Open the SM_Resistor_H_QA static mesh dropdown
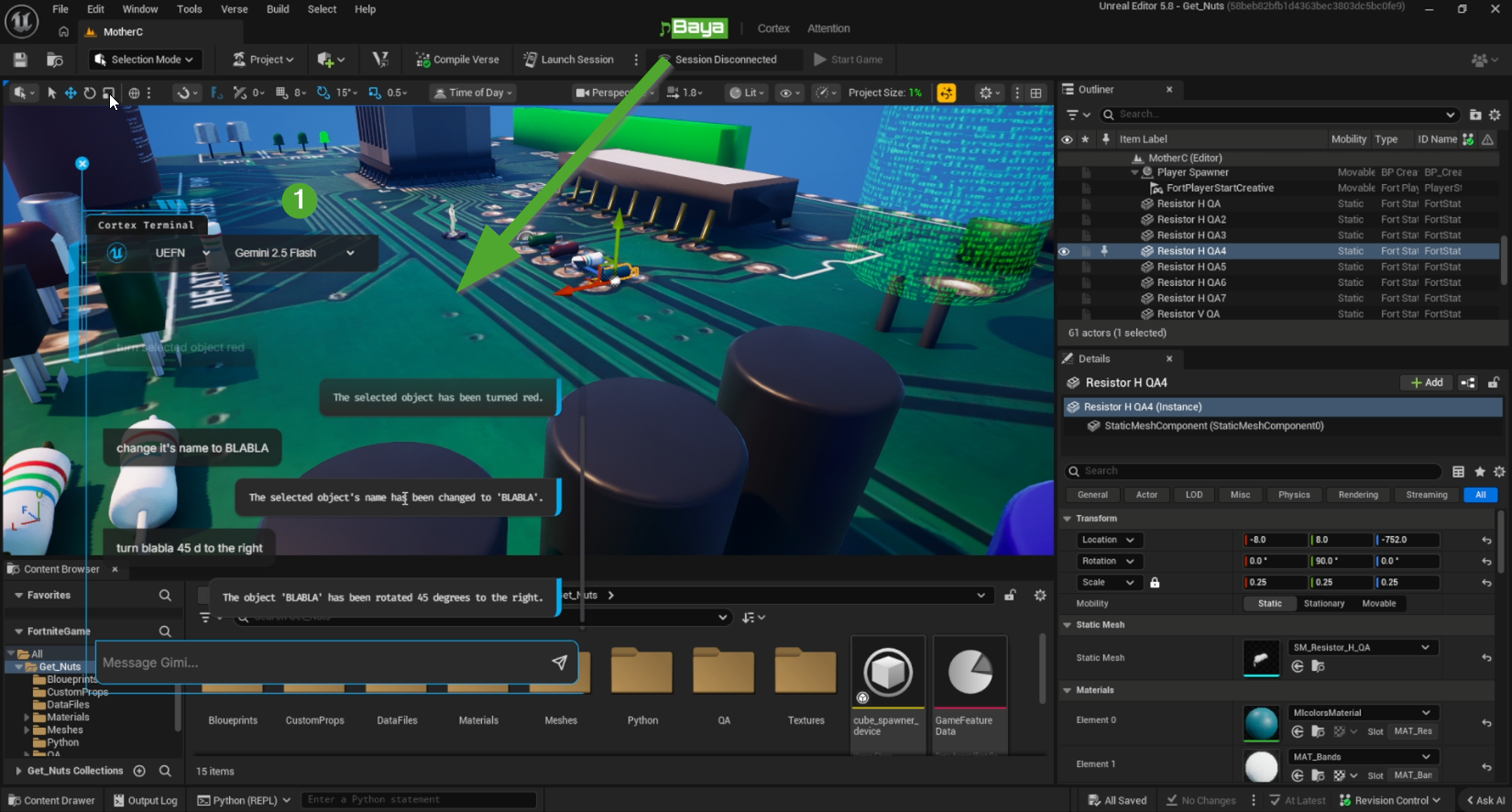1512x812 pixels. (x=1362, y=647)
